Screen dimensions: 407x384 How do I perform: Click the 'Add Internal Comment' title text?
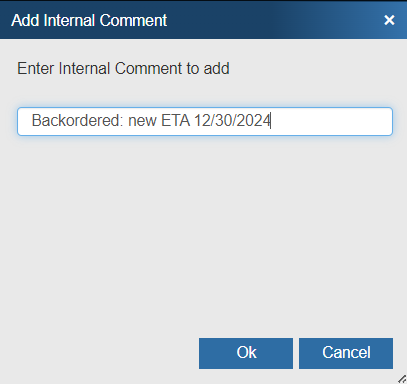(x=89, y=20)
